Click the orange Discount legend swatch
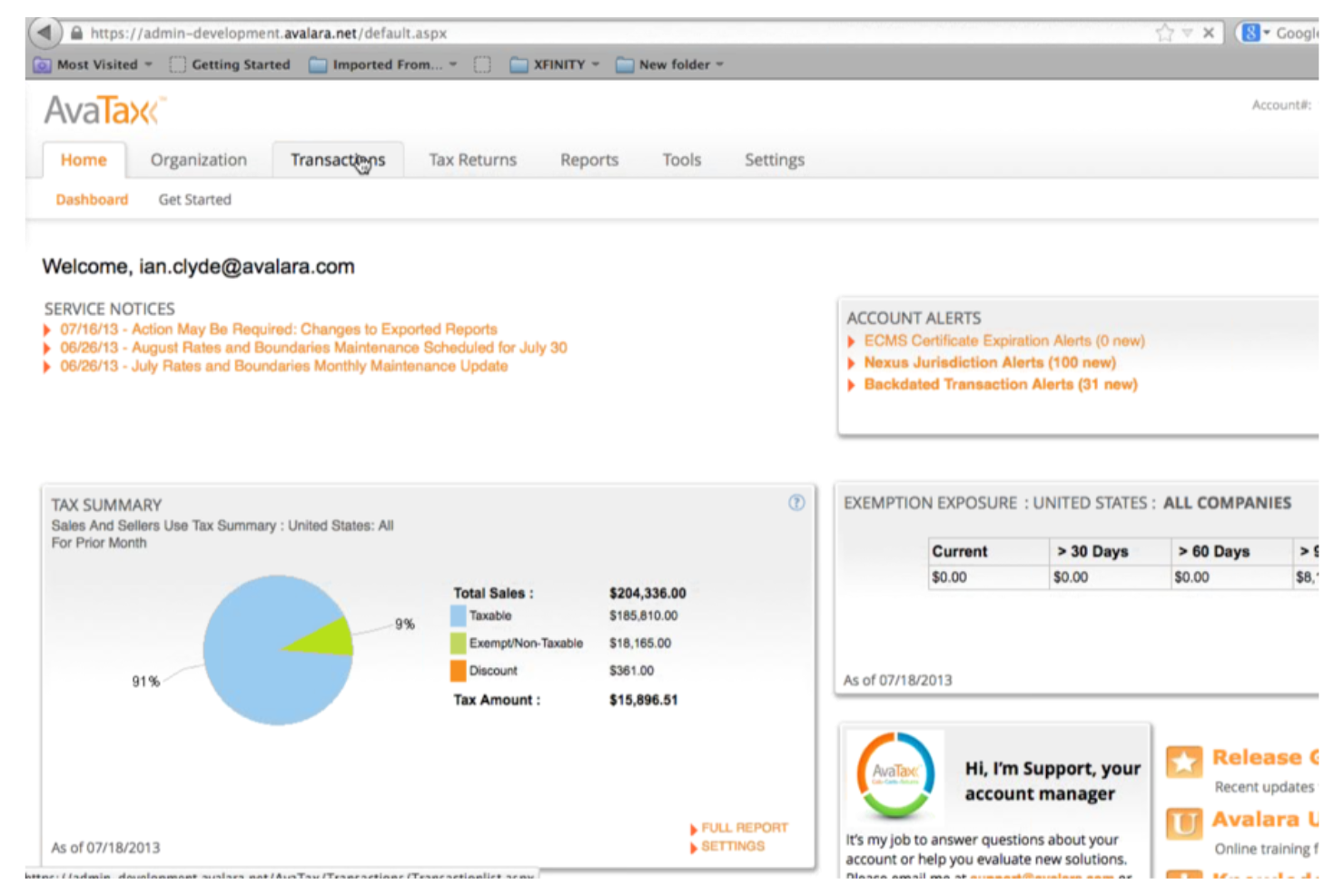The width and height of the screenshot is (1344, 896). click(x=458, y=671)
